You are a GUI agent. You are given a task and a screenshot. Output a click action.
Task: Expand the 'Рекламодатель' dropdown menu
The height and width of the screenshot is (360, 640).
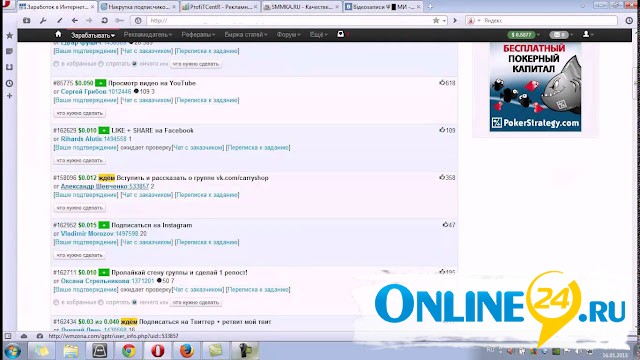(x=148, y=35)
